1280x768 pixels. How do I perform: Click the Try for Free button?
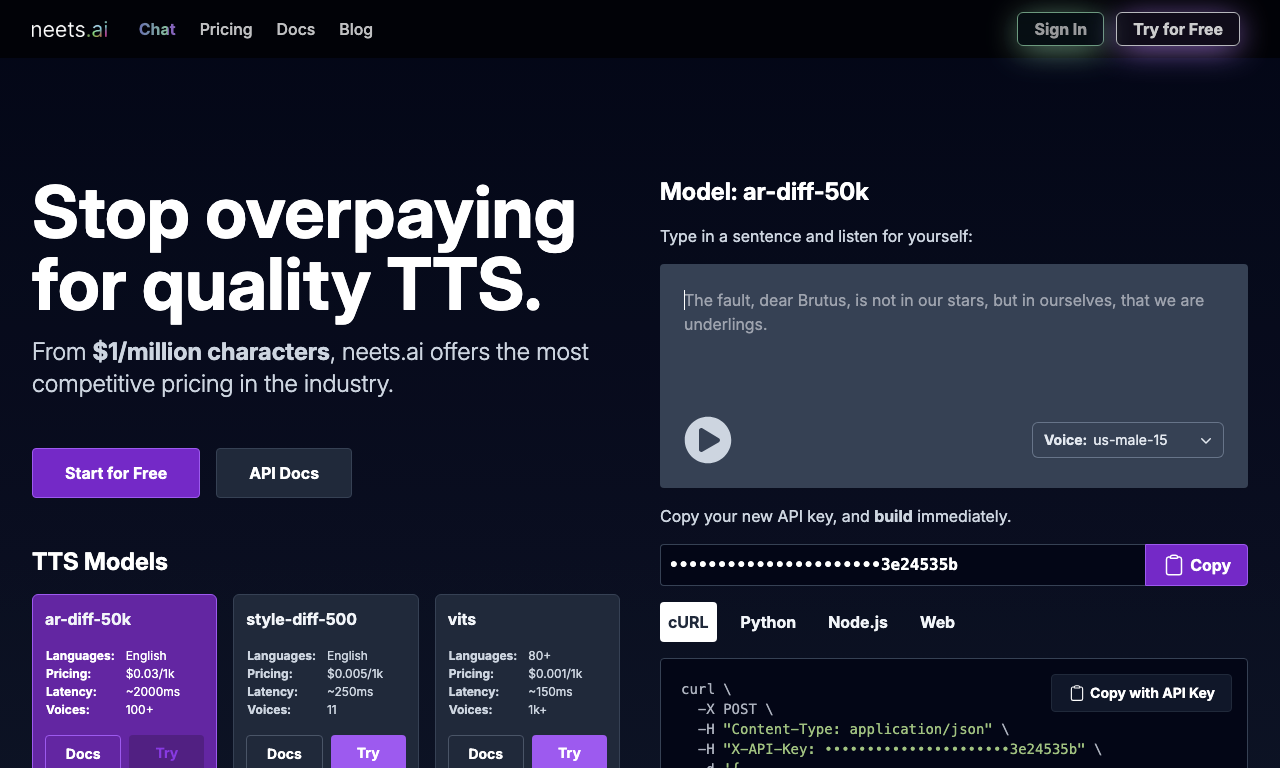(x=1178, y=29)
